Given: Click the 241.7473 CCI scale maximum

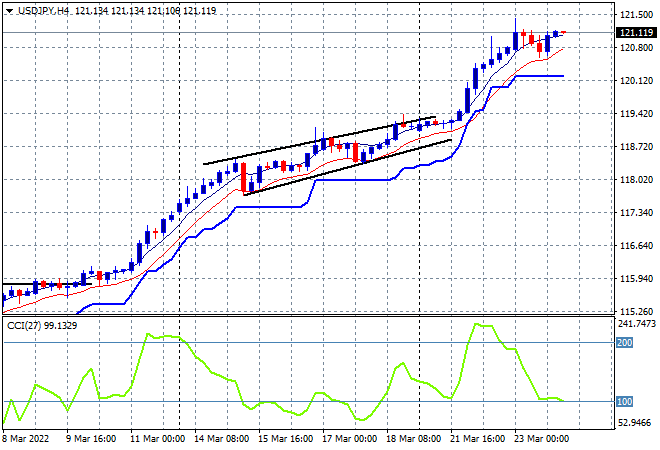Looking at the screenshot, I should (x=637, y=324).
